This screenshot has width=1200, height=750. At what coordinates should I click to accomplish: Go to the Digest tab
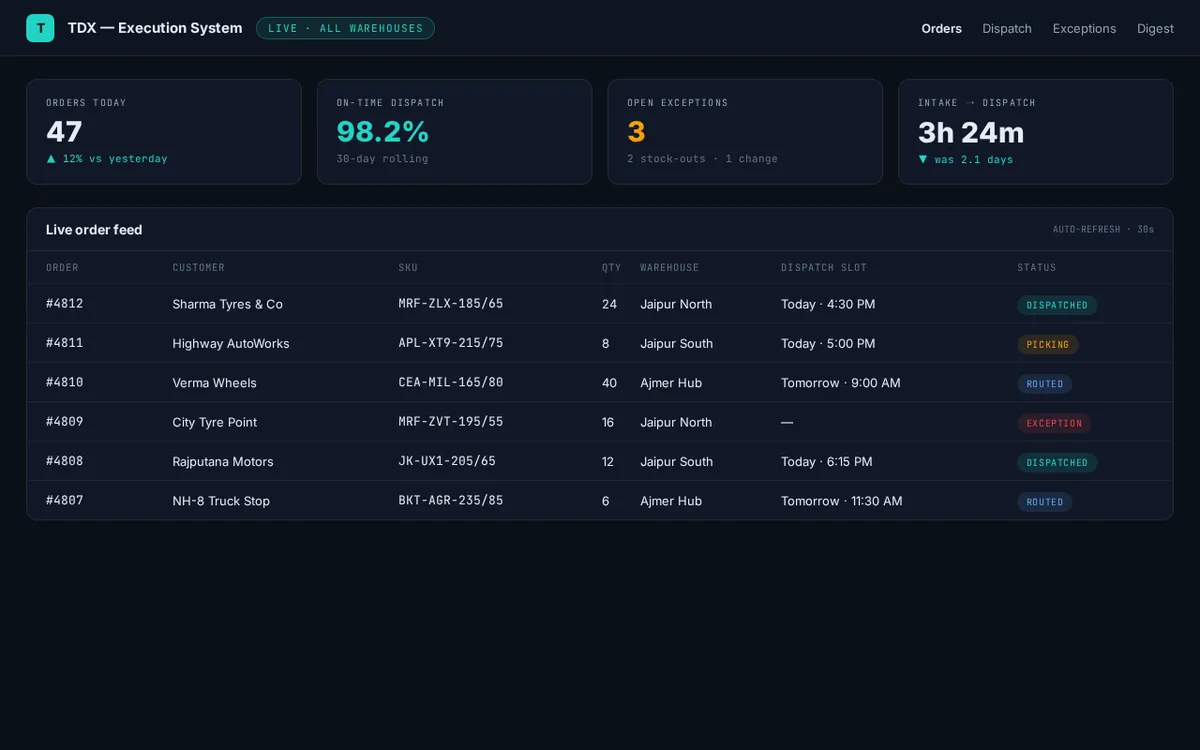coord(1155,29)
